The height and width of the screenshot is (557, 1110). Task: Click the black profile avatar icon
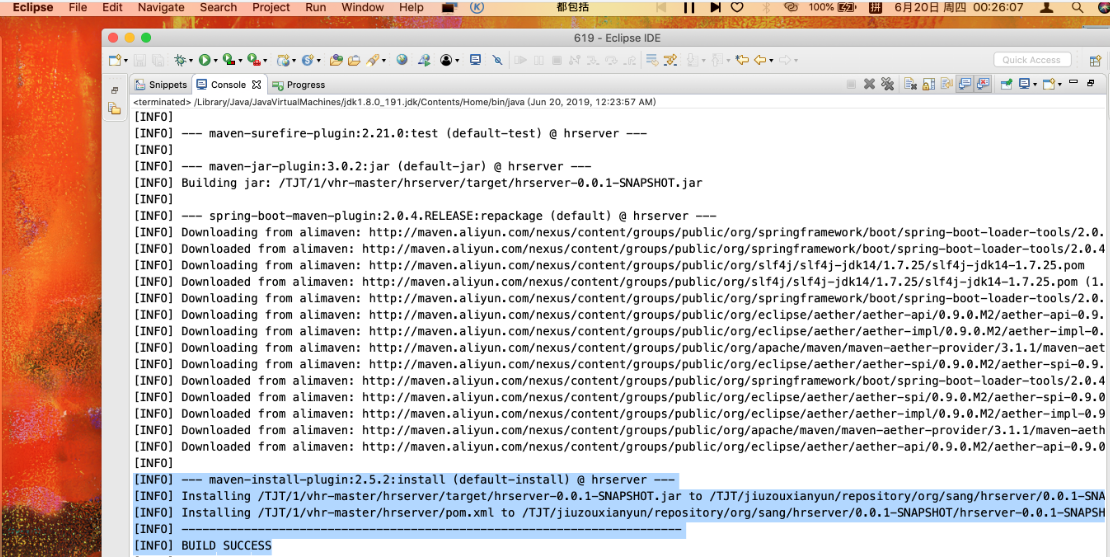(x=446, y=60)
